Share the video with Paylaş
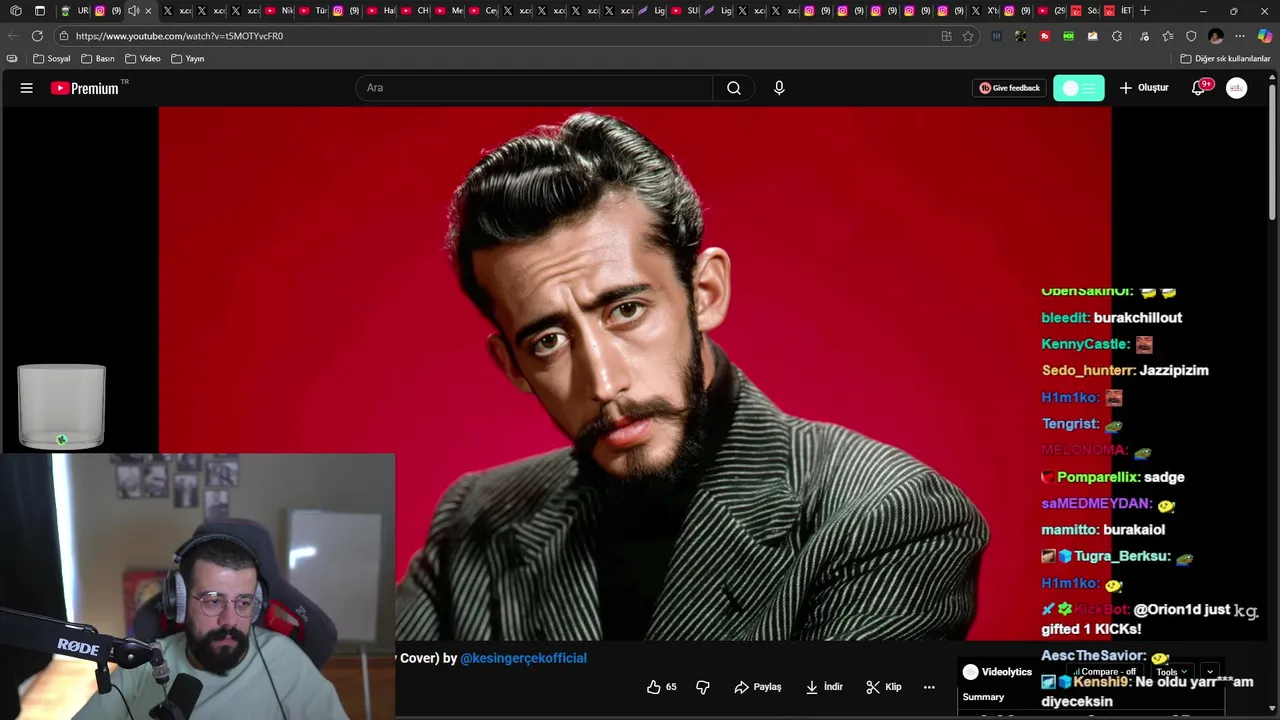Viewport: 1280px width, 720px height. coord(758,687)
